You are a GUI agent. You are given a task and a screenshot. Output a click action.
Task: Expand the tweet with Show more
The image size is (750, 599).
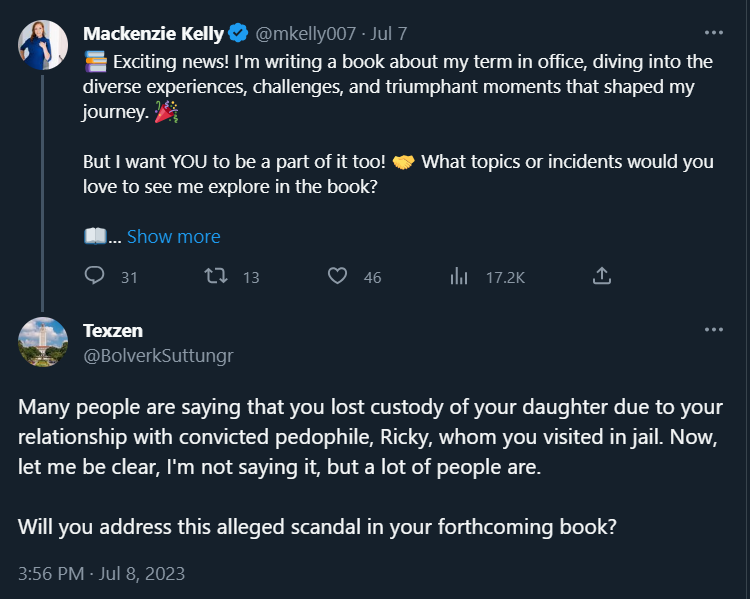tap(173, 237)
